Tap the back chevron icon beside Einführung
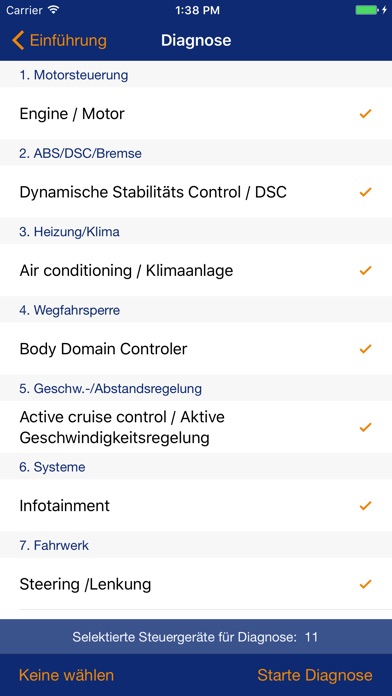 pos(18,40)
